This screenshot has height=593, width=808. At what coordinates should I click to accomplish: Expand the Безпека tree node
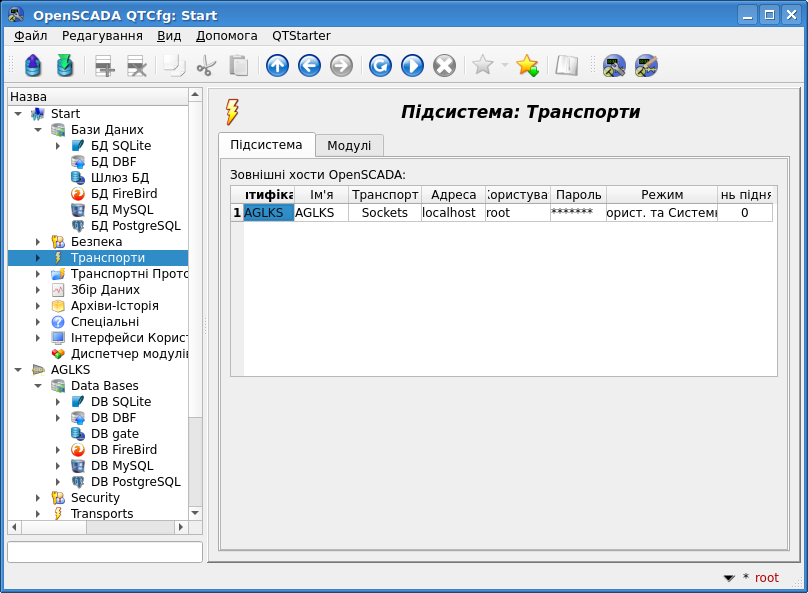point(38,242)
